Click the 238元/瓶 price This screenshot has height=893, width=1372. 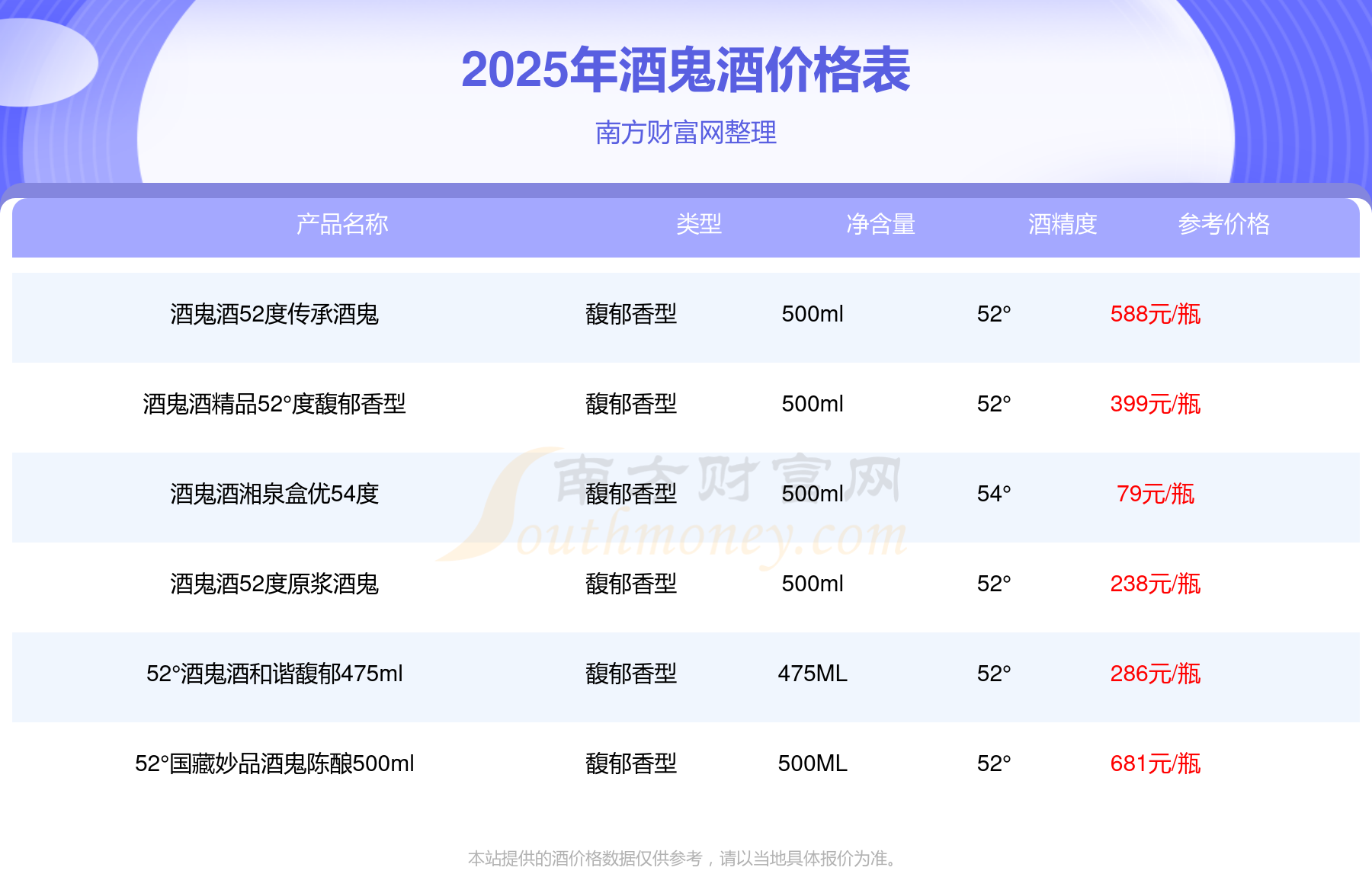coord(1155,584)
